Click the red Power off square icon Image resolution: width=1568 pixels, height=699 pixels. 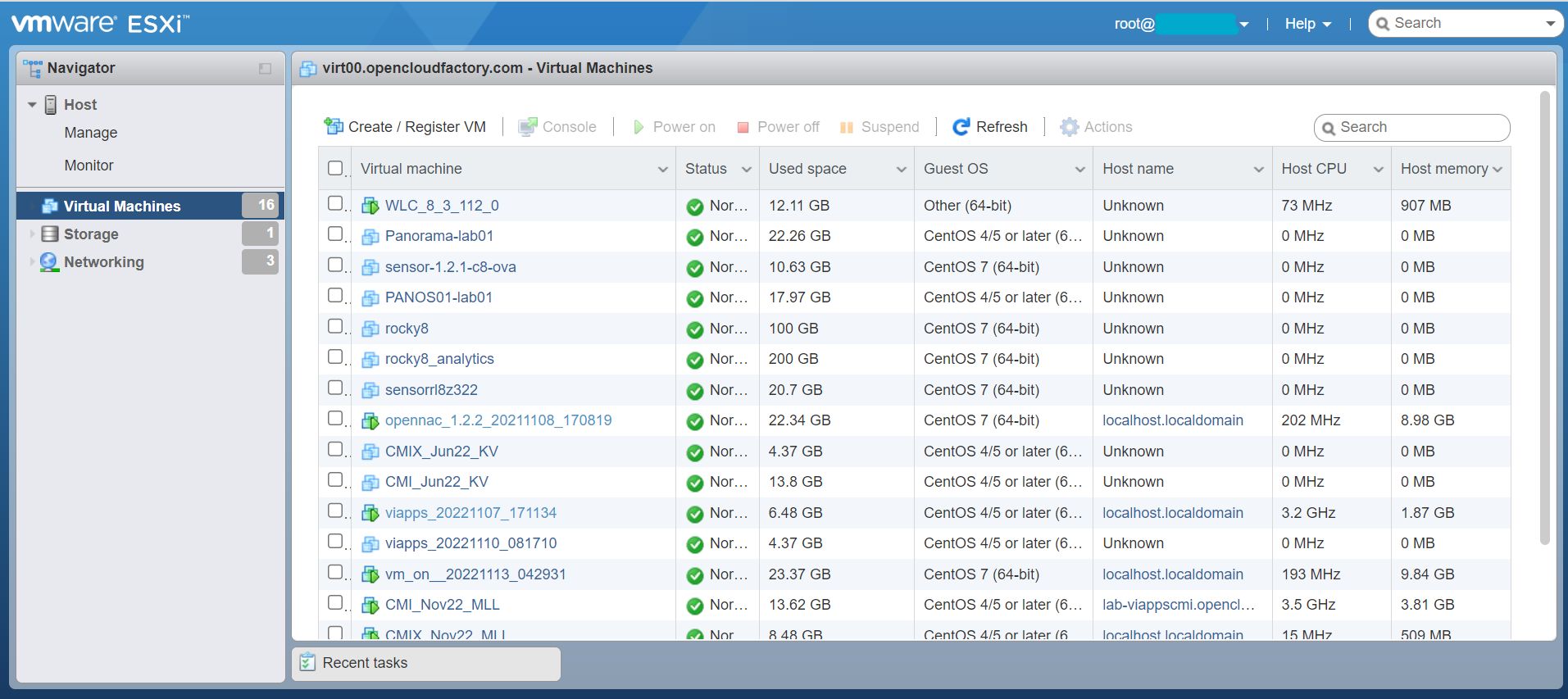pyautogui.click(x=743, y=127)
